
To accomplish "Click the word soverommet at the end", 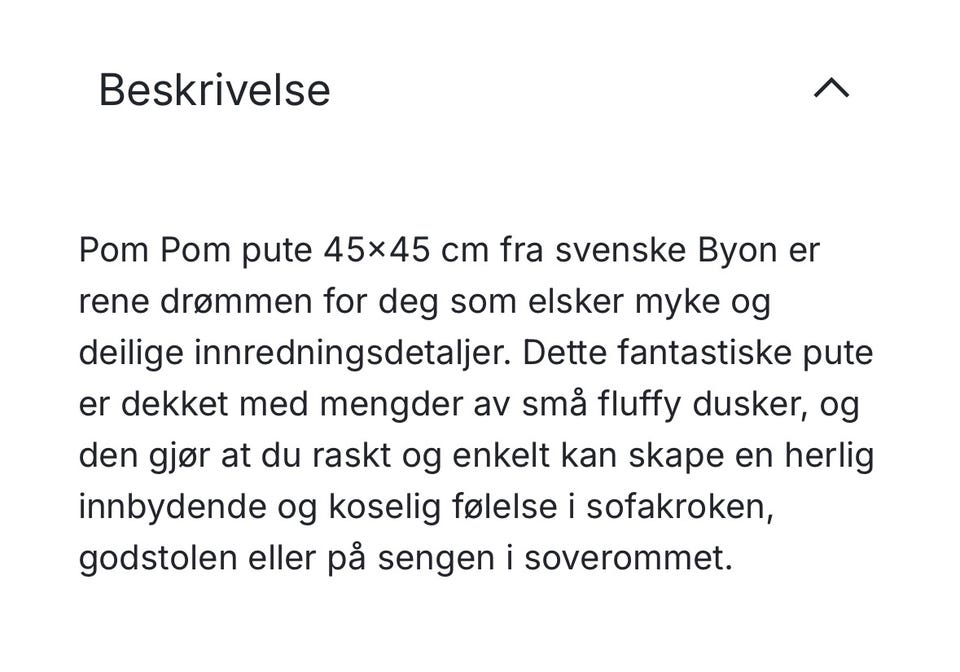I will (628, 558).
